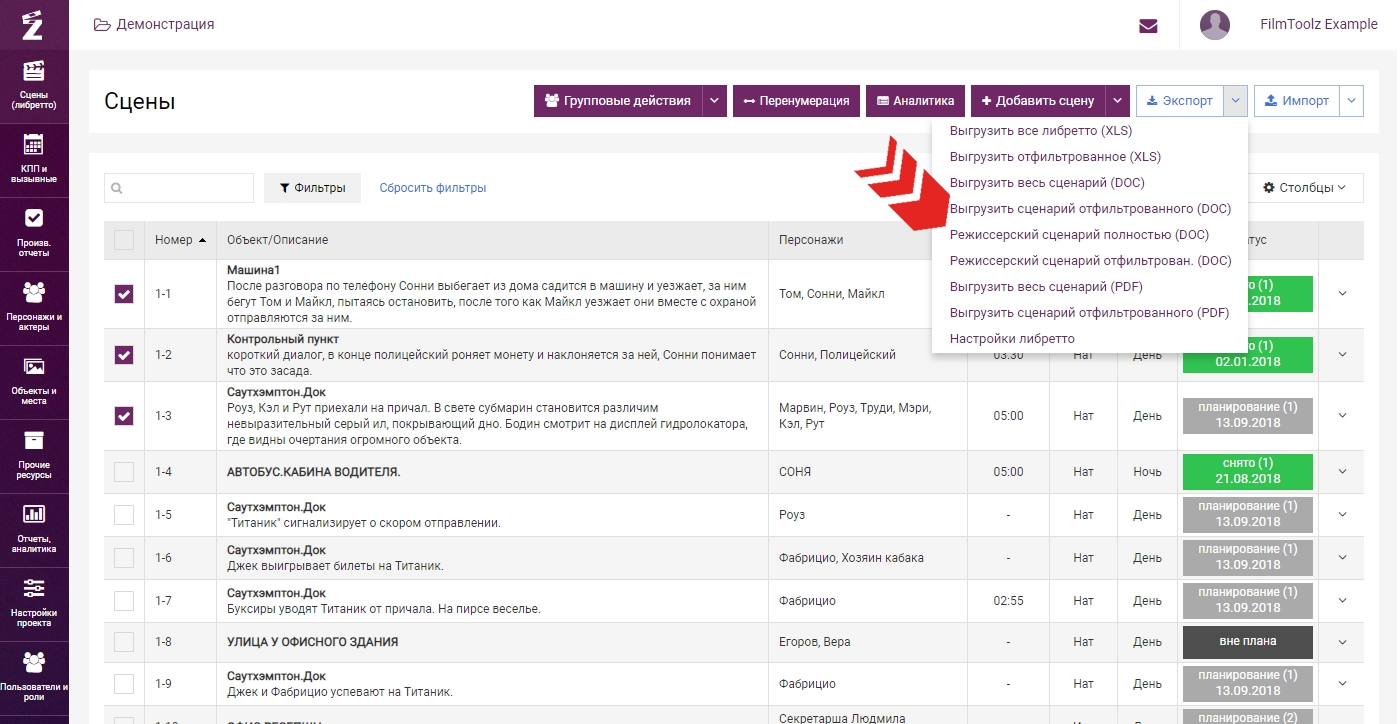The height and width of the screenshot is (724, 1400).
Task: Click the user avatar picture
Action: tap(1215, 24)
